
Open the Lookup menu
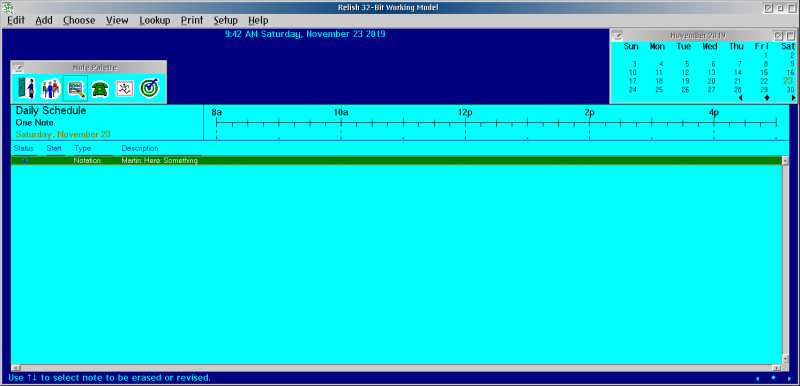155,20
